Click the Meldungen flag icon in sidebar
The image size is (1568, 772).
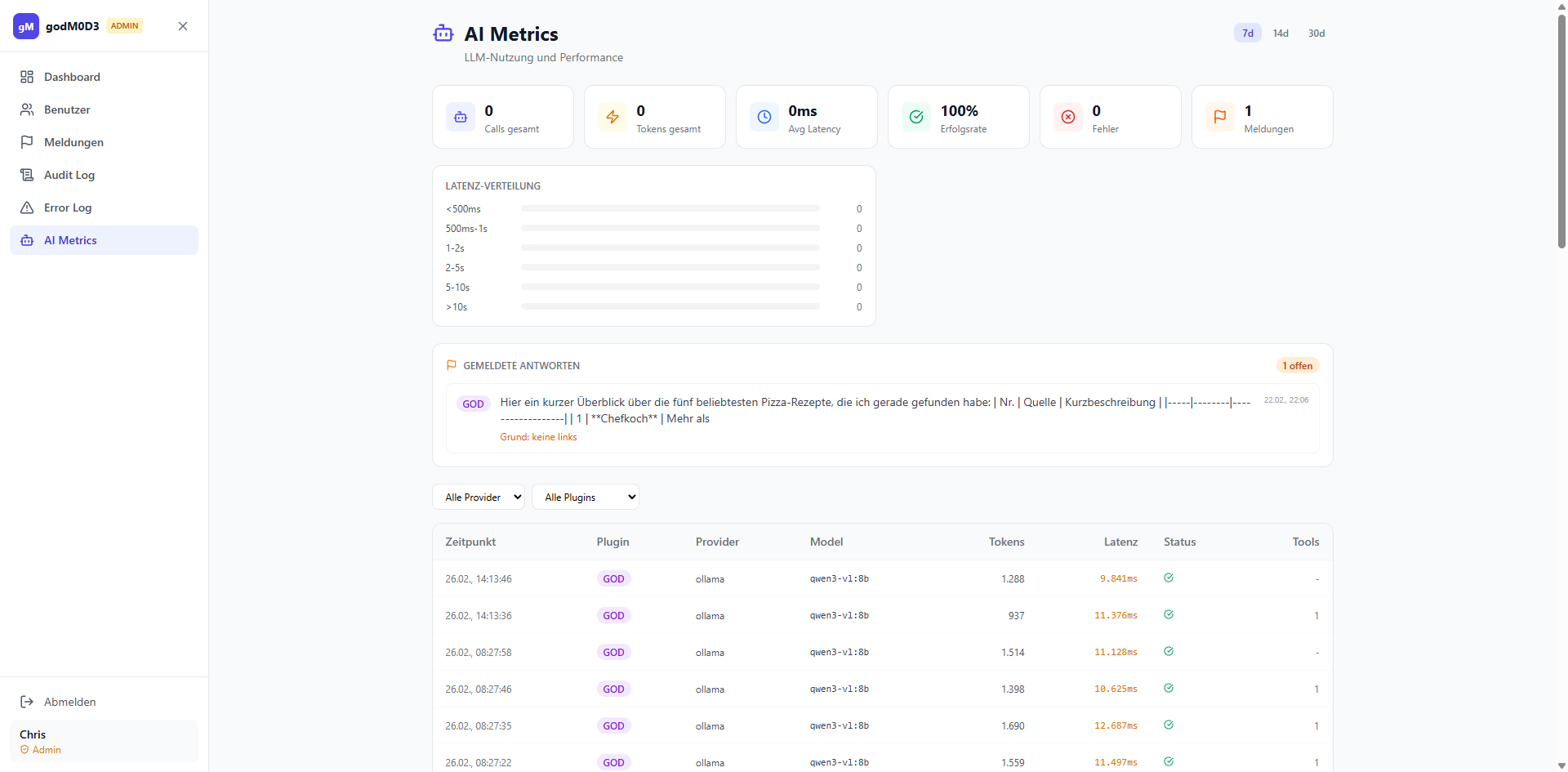pos(27,142)
